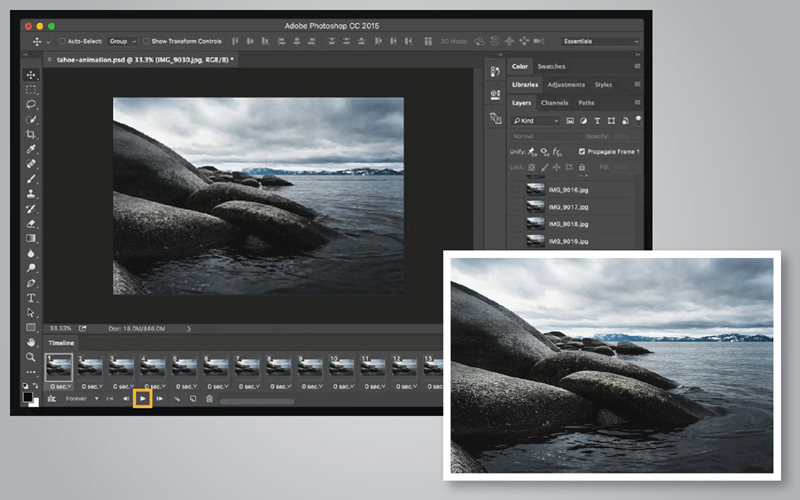Toggle visibility of IMG_9019.jpg layer
The image size is (800, 500).
[x=516, y=241]
